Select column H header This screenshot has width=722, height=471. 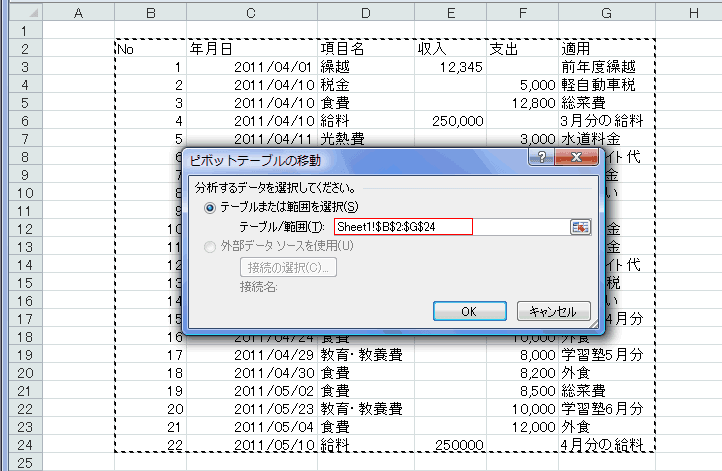(x=689, y=12)
